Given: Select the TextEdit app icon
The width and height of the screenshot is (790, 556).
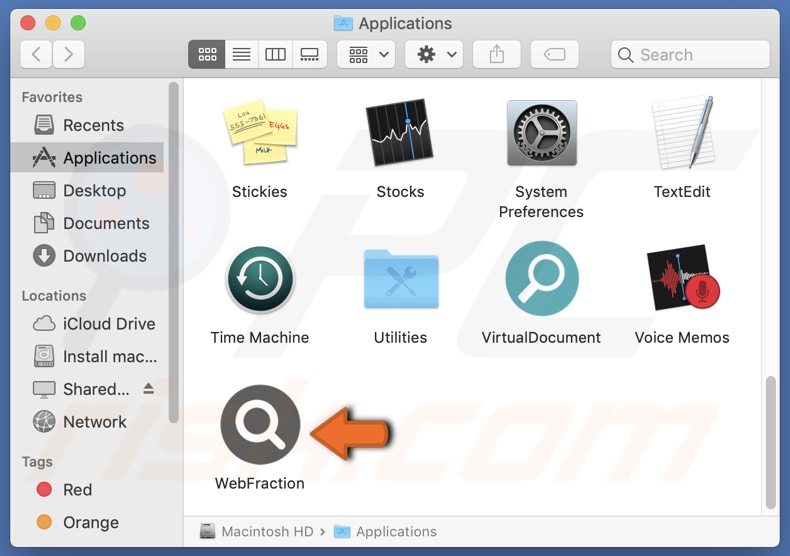Looking at the screenshot, I should (x=682, y=134).
